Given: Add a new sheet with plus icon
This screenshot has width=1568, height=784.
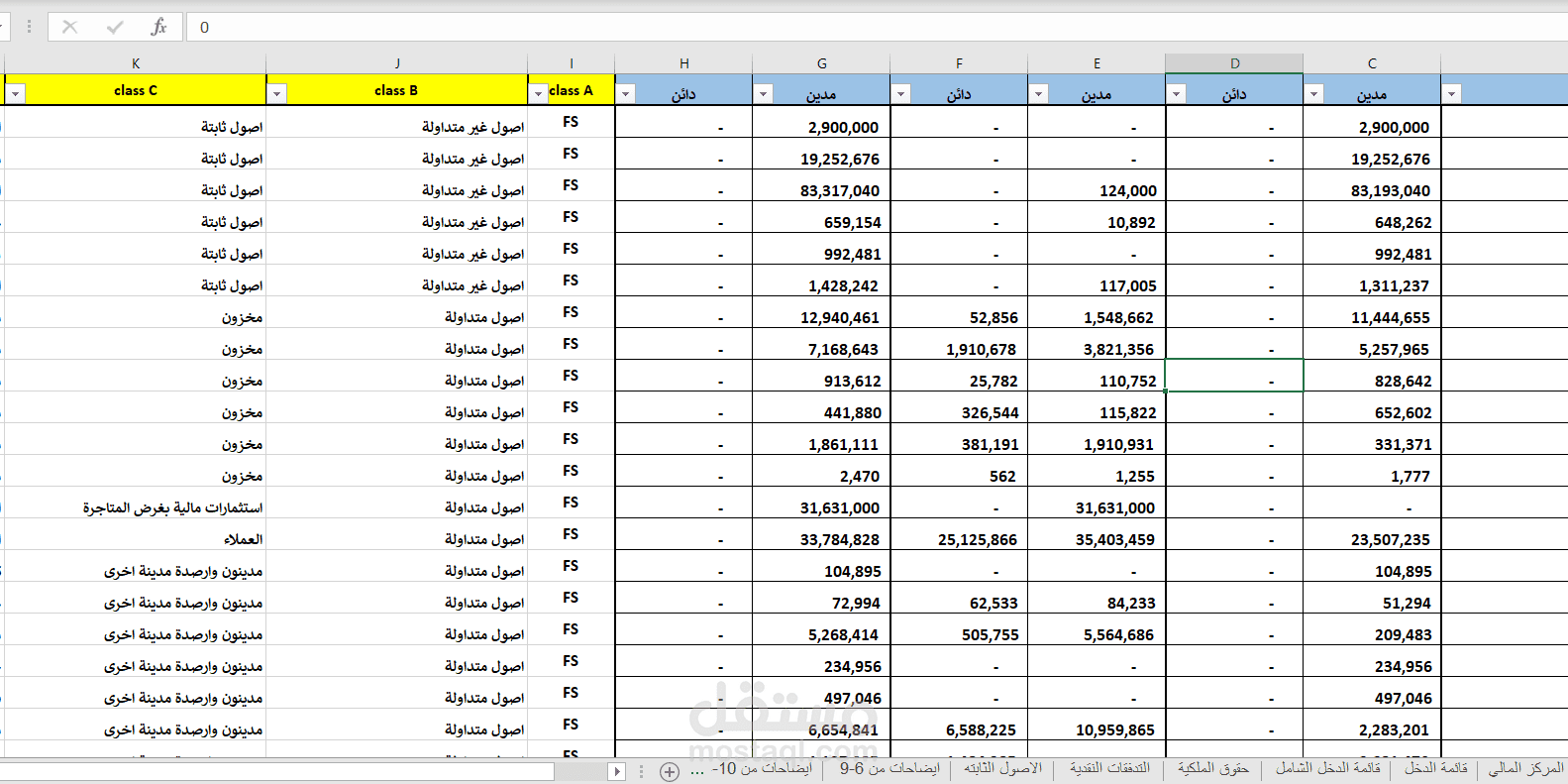Looking at the screenshot, I should pos(670,771).
